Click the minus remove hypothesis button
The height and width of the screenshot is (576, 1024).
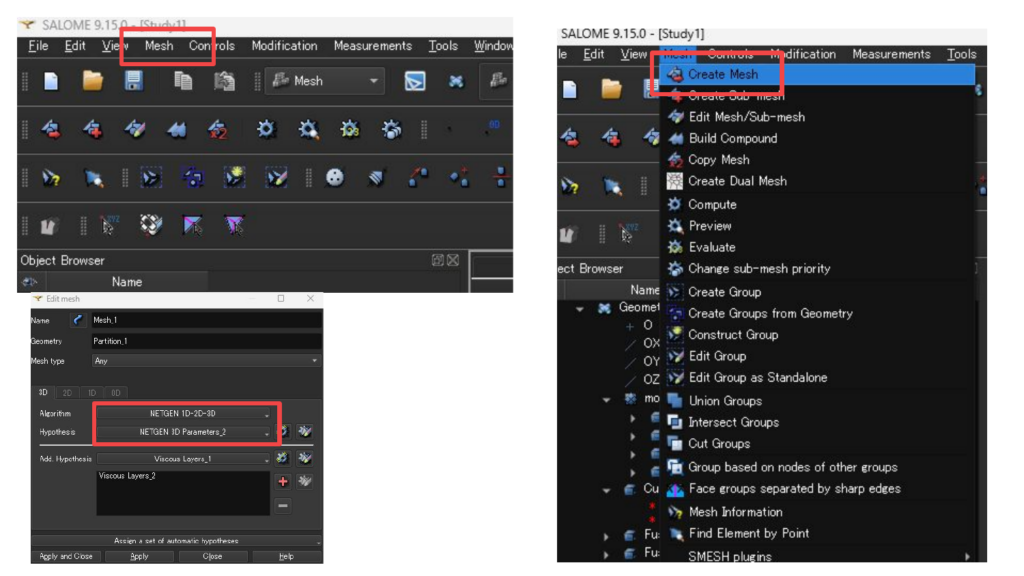(283, 505)
